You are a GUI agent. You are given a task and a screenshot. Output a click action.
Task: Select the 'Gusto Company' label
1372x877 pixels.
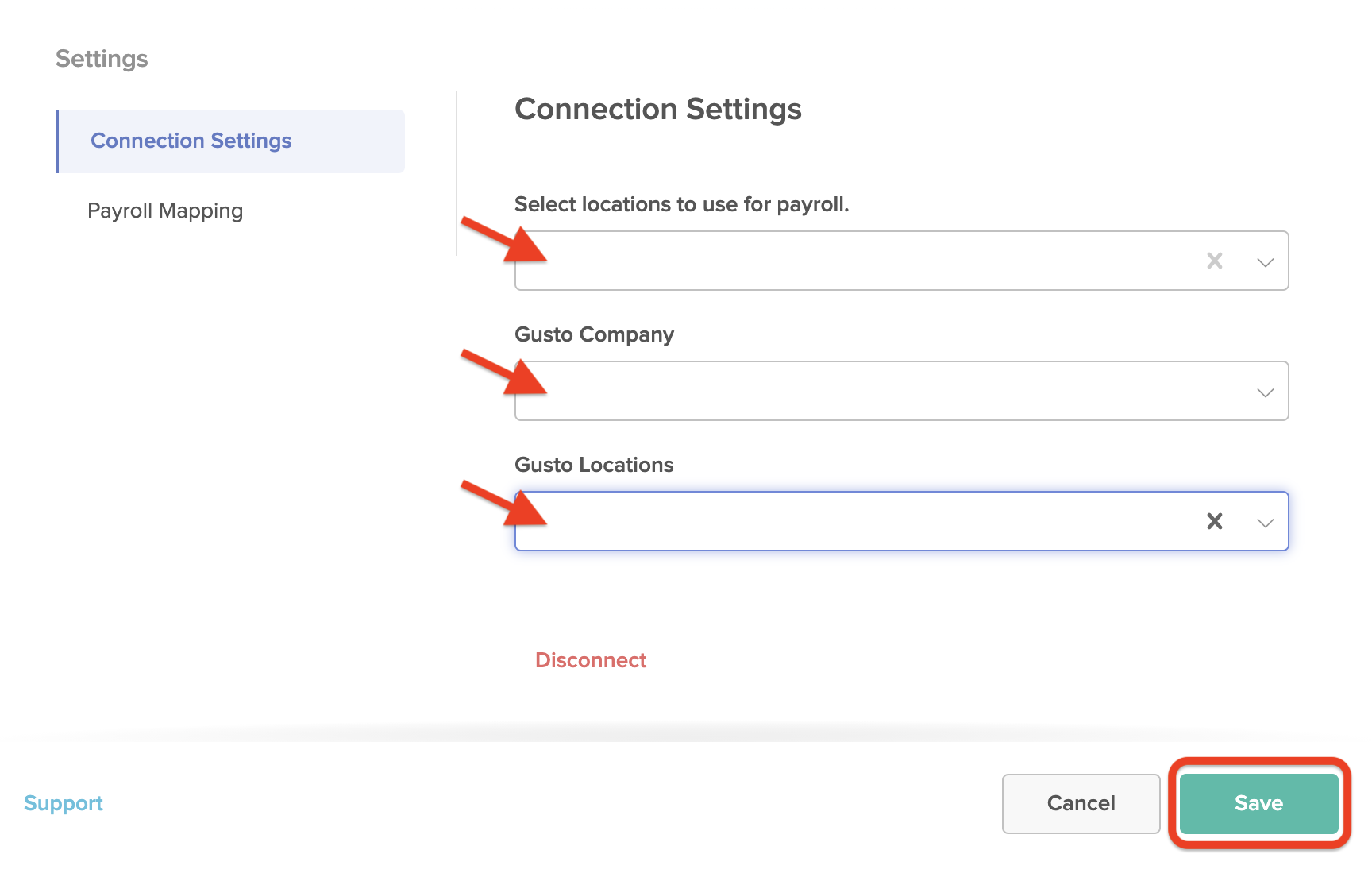click(x=595, y=334)
